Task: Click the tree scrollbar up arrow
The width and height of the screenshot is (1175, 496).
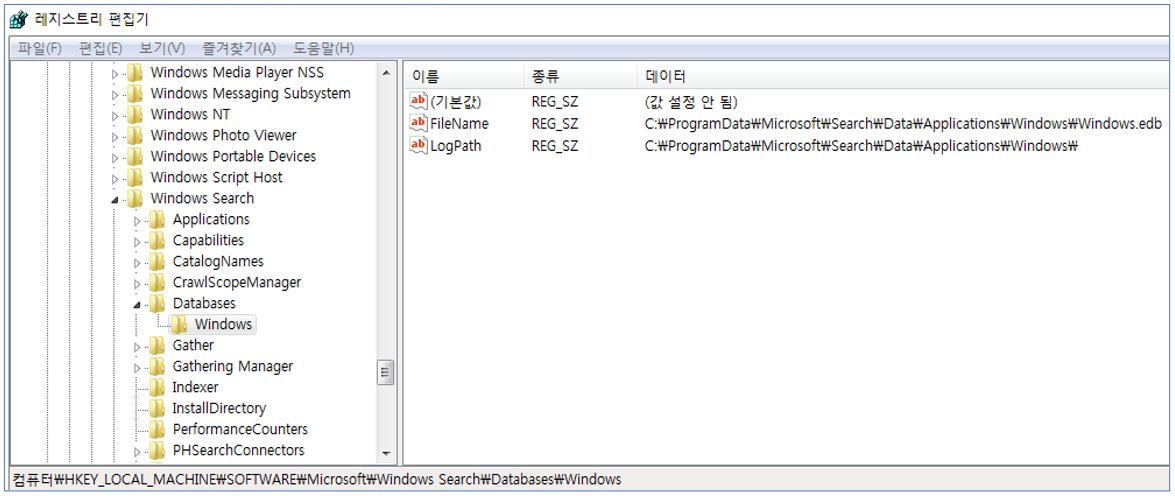Action: 386,72
